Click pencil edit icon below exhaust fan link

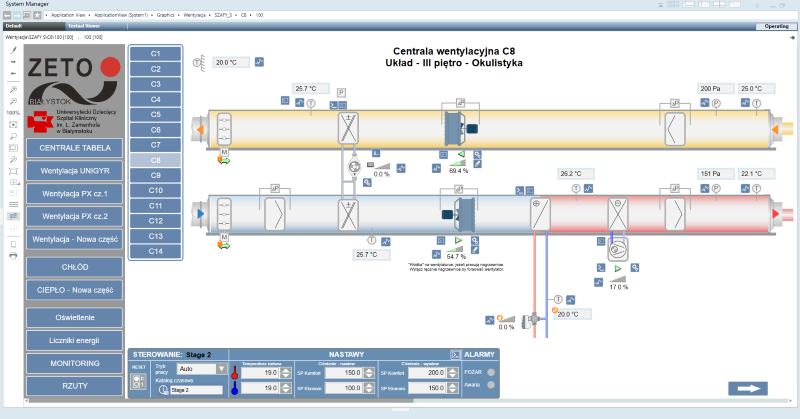[477, 164]
